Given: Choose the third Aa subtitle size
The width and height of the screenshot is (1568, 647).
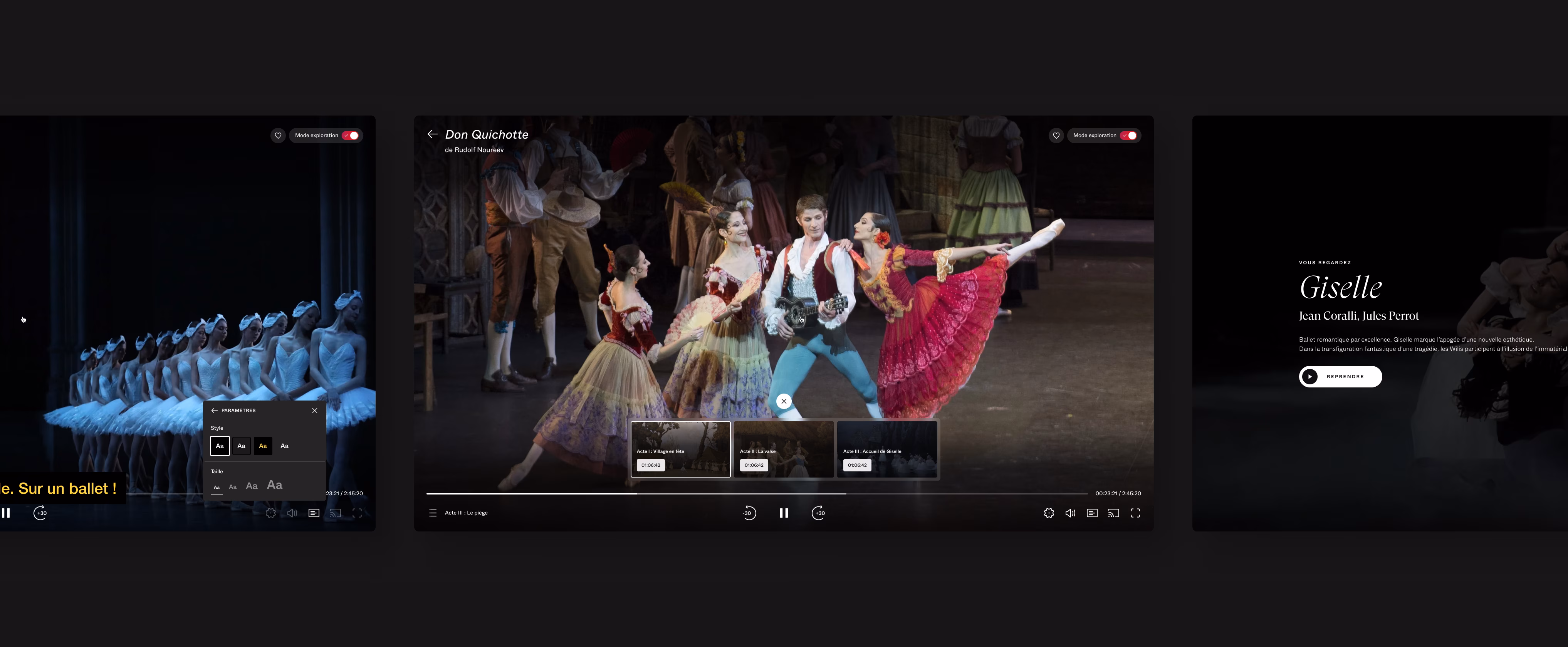Looking at the screenshot, I should pos(252,486).
